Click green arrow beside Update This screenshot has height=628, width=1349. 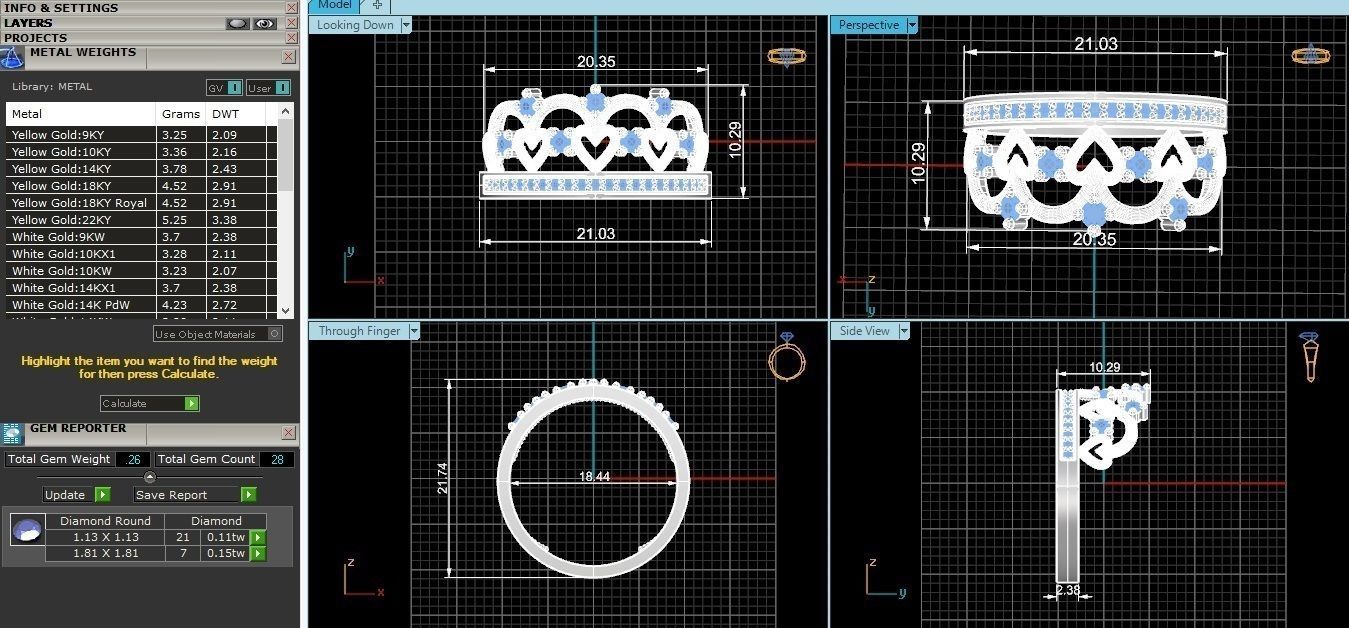[x=102, y=494]
